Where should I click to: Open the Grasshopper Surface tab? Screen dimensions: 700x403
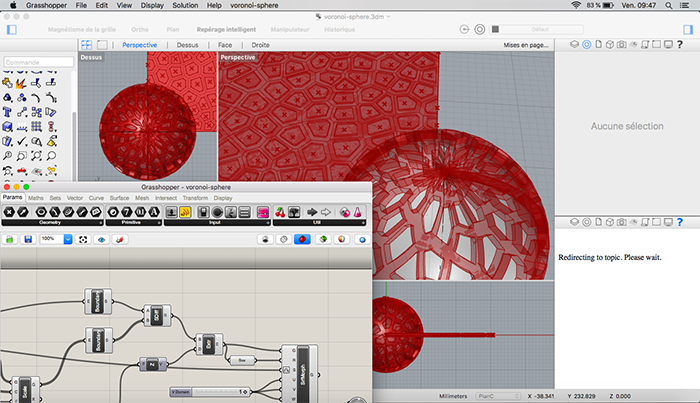pyautogui.click(x=119, y=198)
